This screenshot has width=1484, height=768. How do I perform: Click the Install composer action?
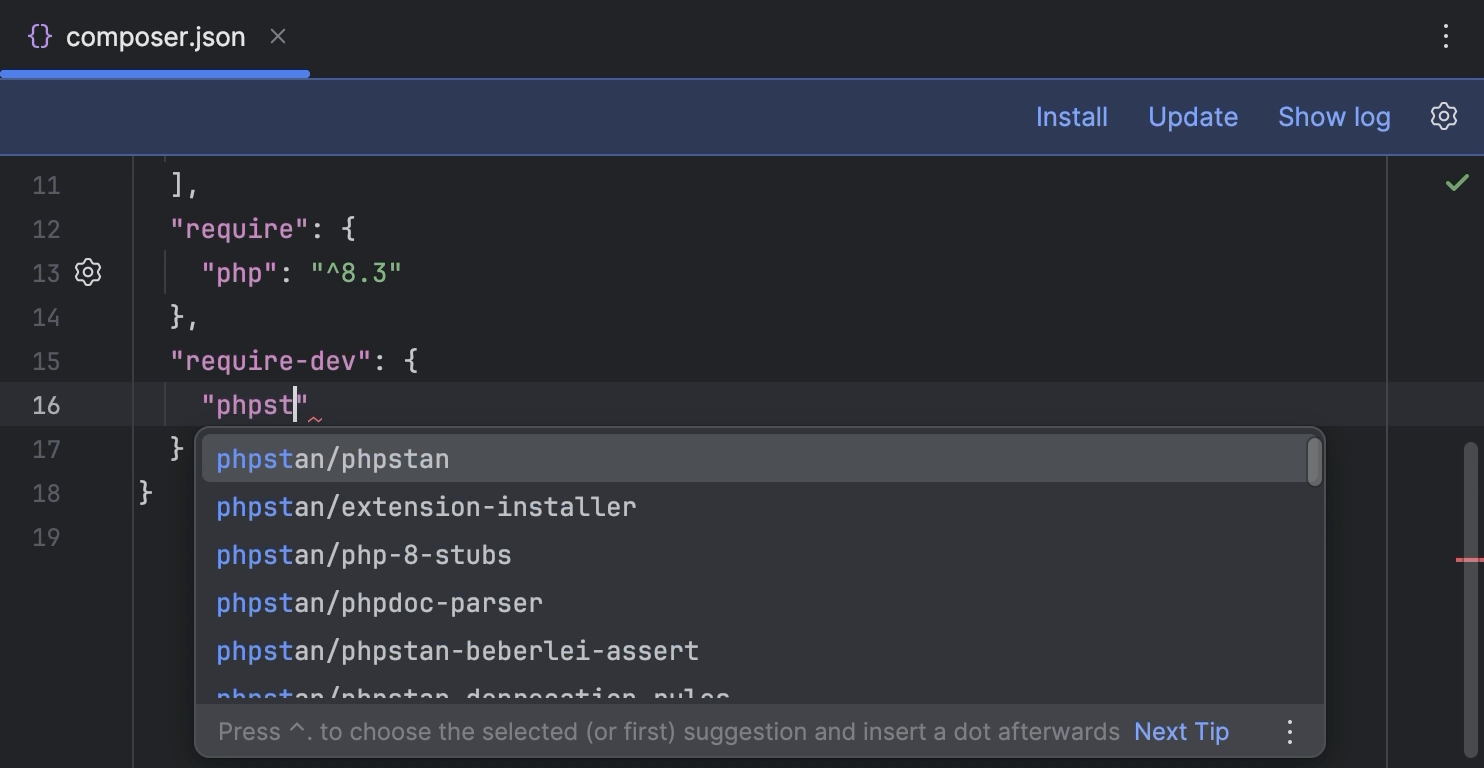point(1071,117)
